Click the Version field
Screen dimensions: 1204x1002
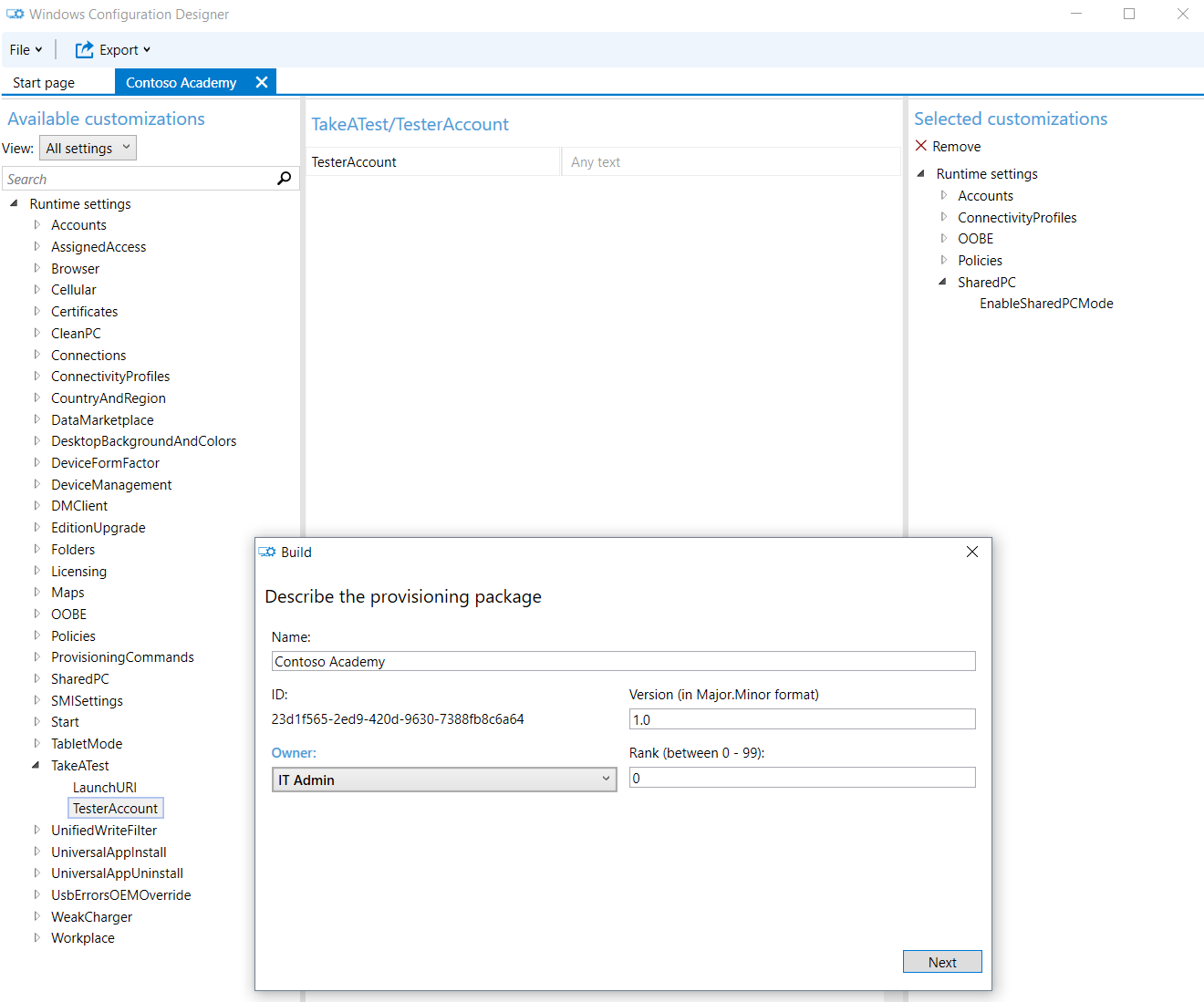click(803, 719)
